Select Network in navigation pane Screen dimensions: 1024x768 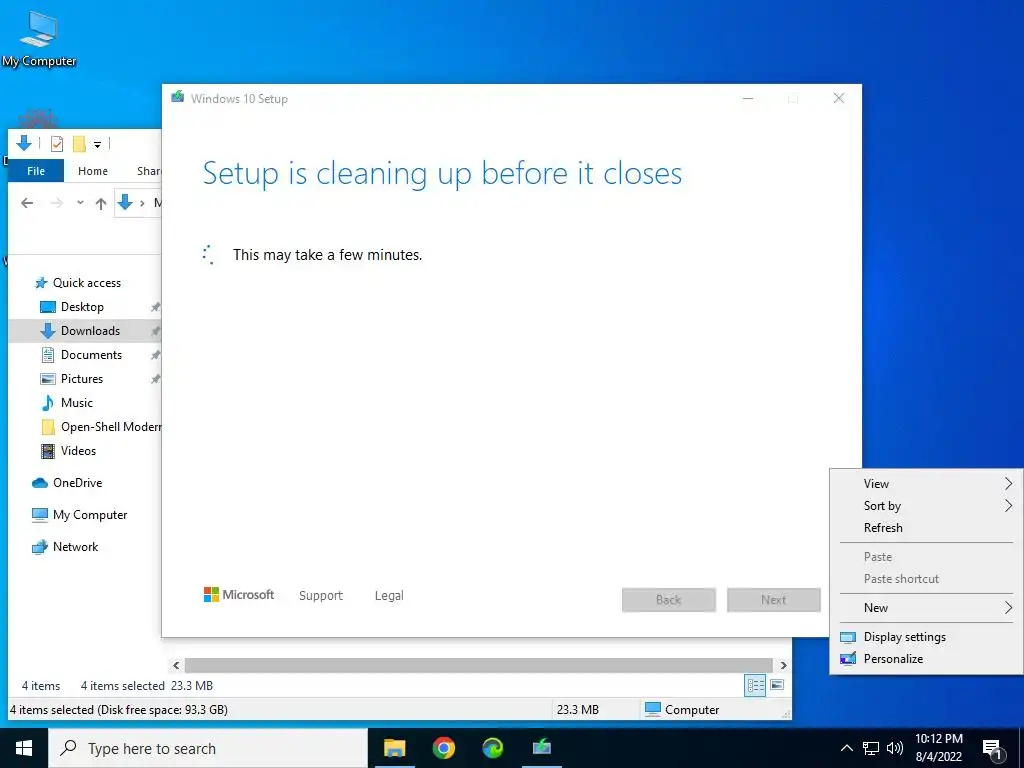[x=75, y=547]
